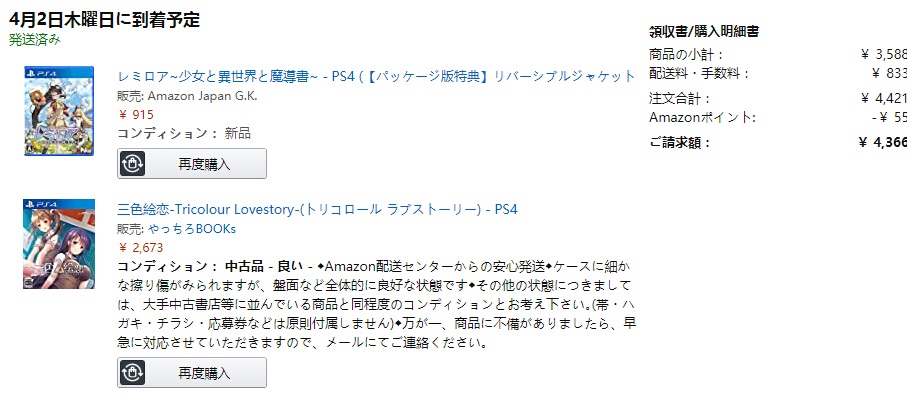The width and height of the screenshot is (907, 400).
Task: Click the 注文合計 label in the summary
Action: 680,98
